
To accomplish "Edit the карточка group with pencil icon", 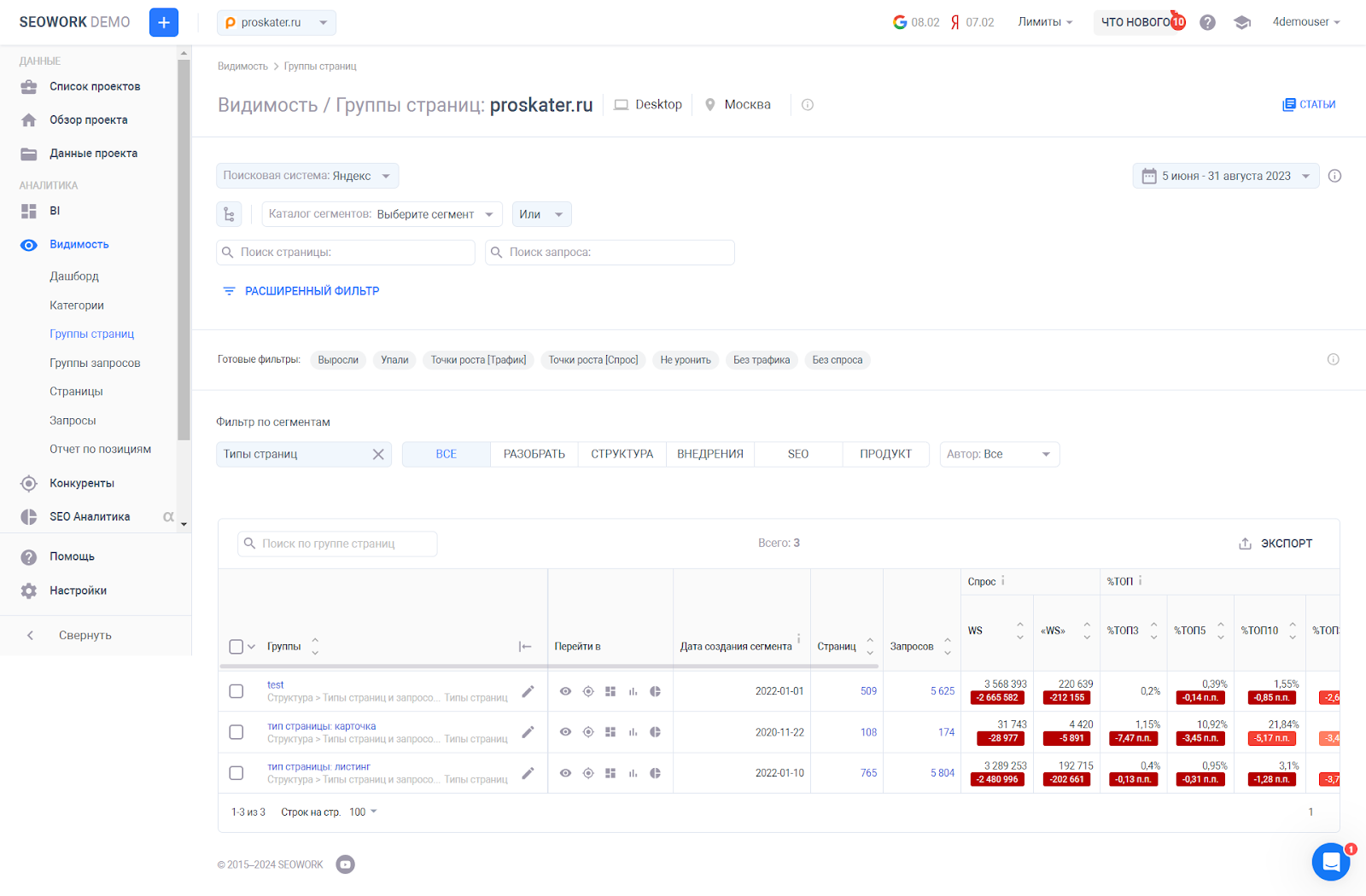I will coord(528,732).
